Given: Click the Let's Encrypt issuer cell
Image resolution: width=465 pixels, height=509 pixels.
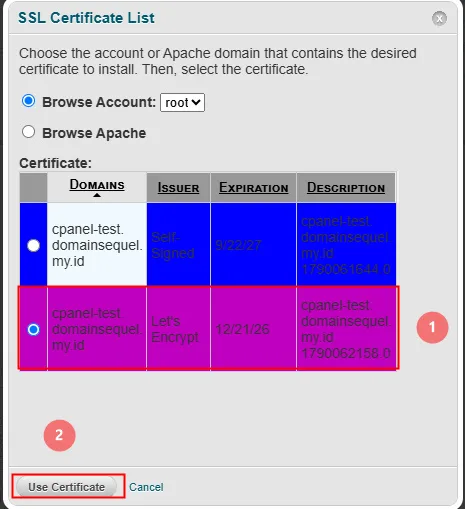Looking at the screenshot, I should [x=178, y=329].
